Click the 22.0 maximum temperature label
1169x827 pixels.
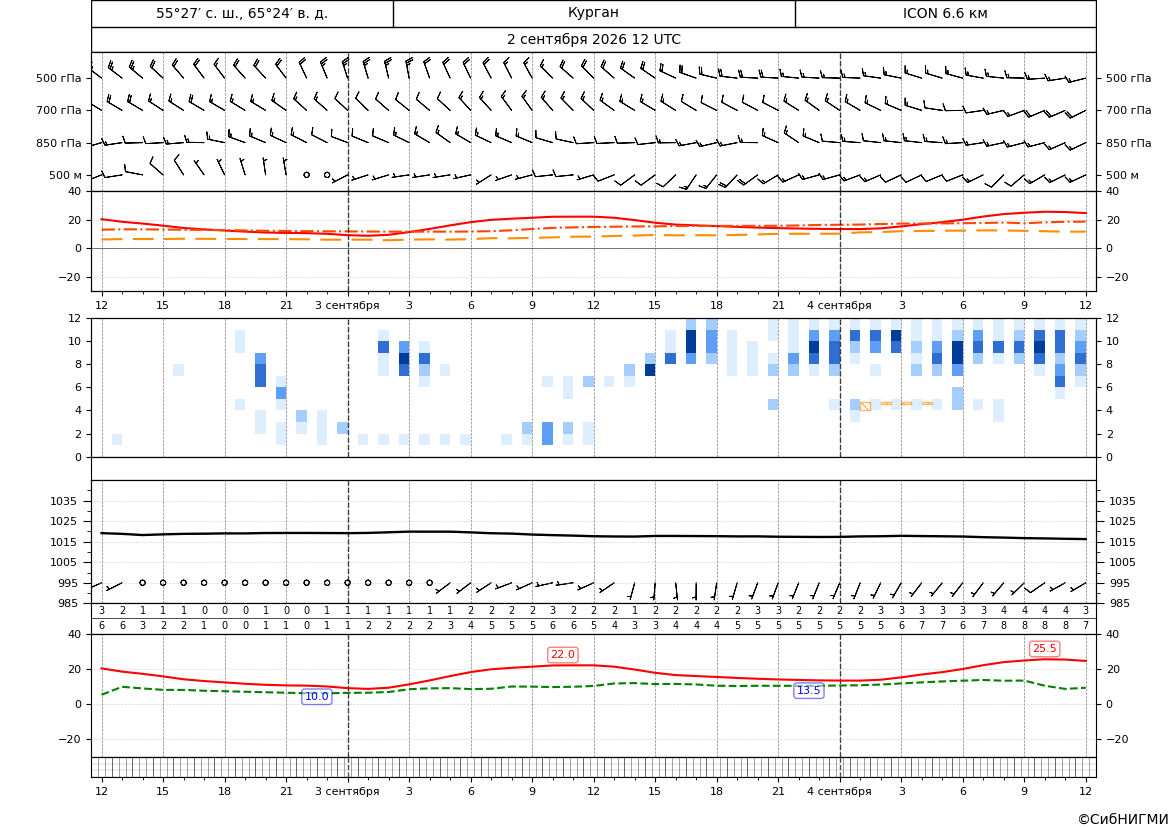coord(562,655)
